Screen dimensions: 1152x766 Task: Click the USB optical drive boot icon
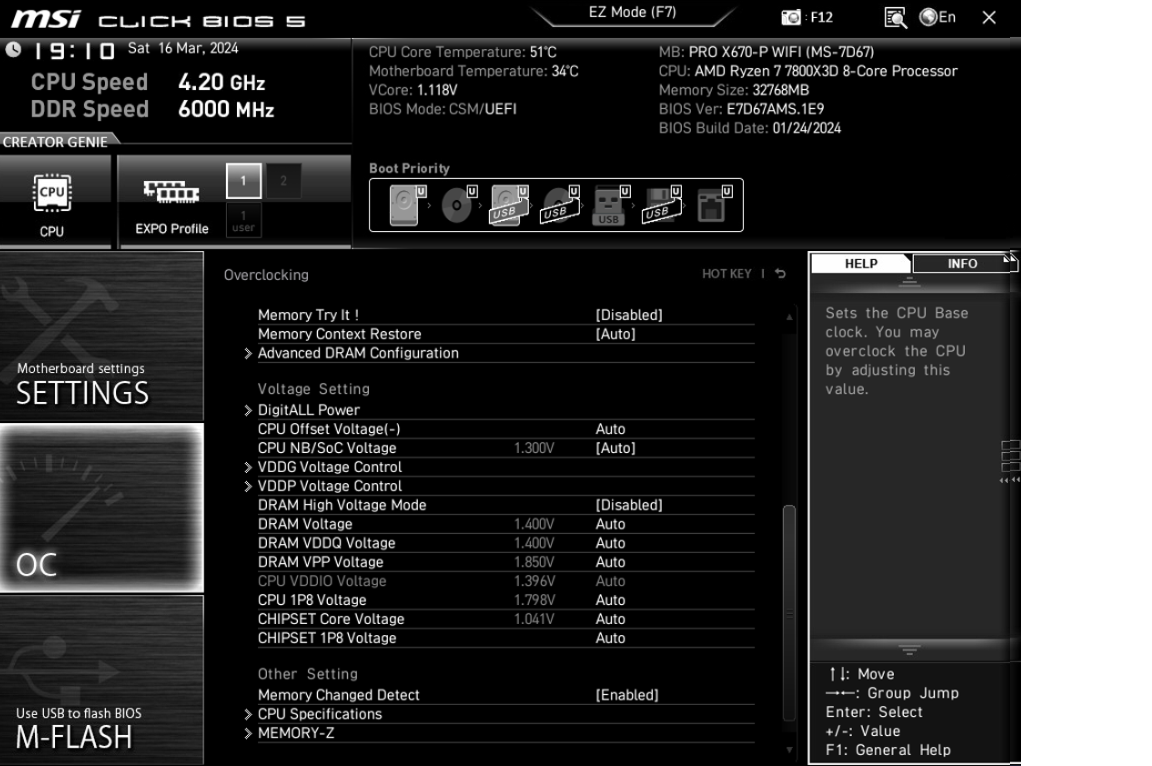click(561, 205)
